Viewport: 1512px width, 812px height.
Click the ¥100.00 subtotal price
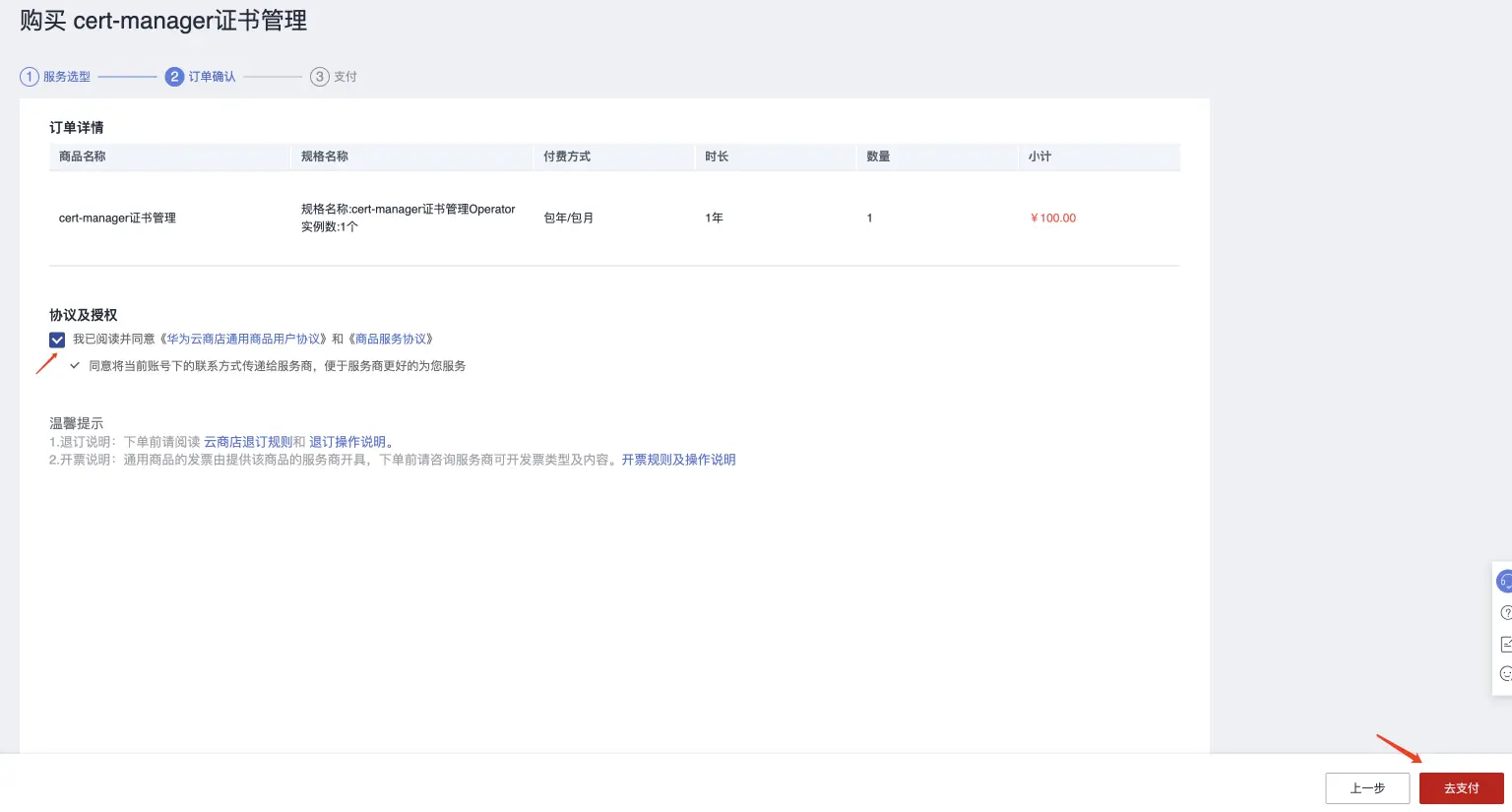click(x=1053, y=219)
